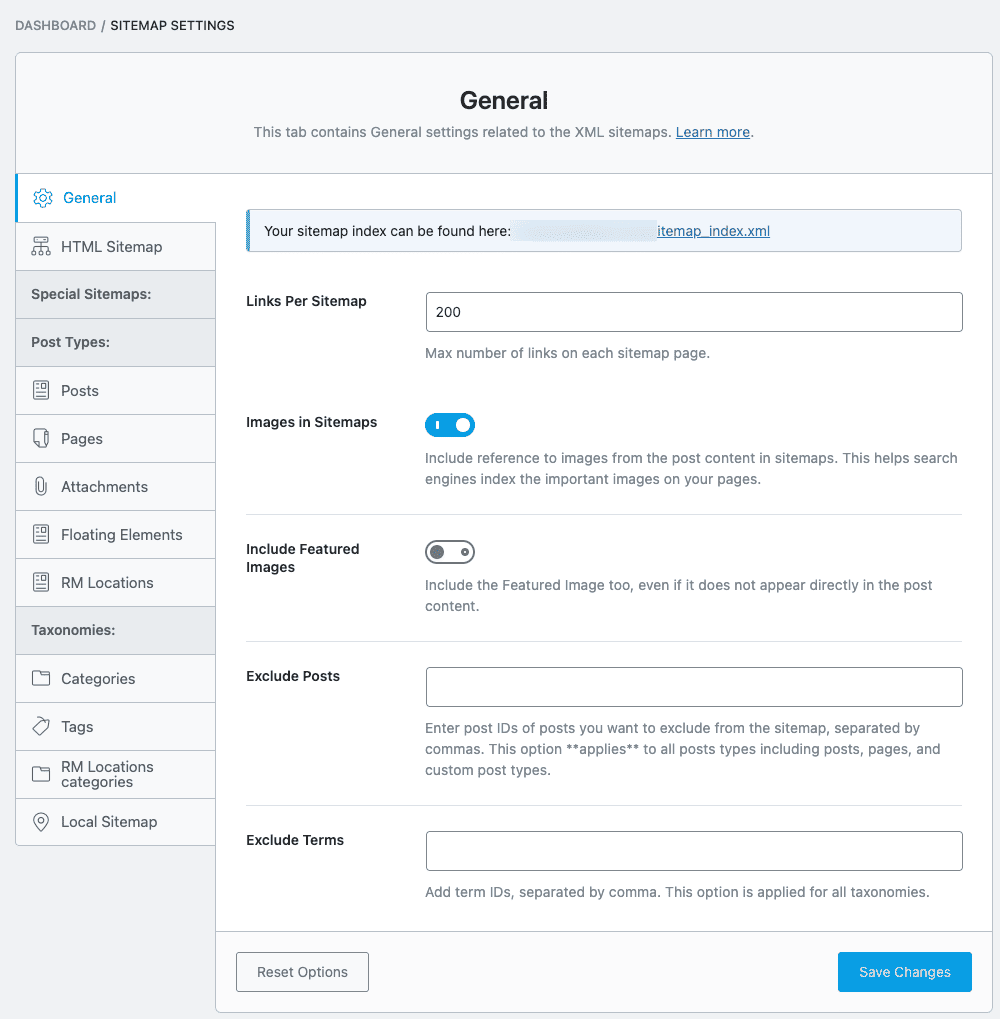The image size is (1000, 1019).
Task: Select the gear icon beside General
Action: [42, 198]
